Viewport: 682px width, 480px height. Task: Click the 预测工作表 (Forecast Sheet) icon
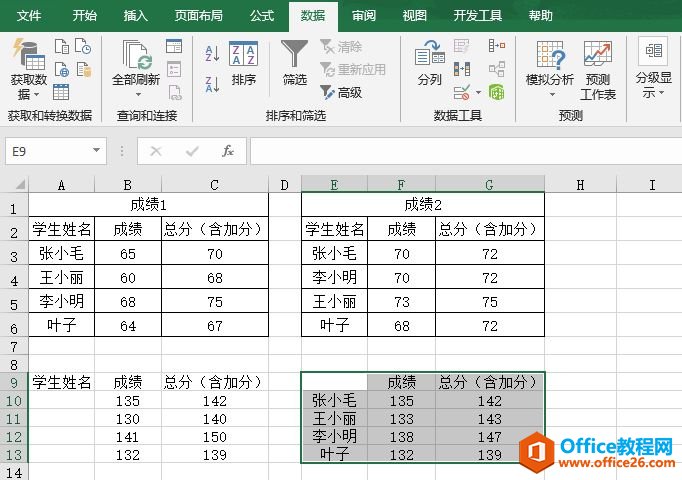click(x=598, y=68)
